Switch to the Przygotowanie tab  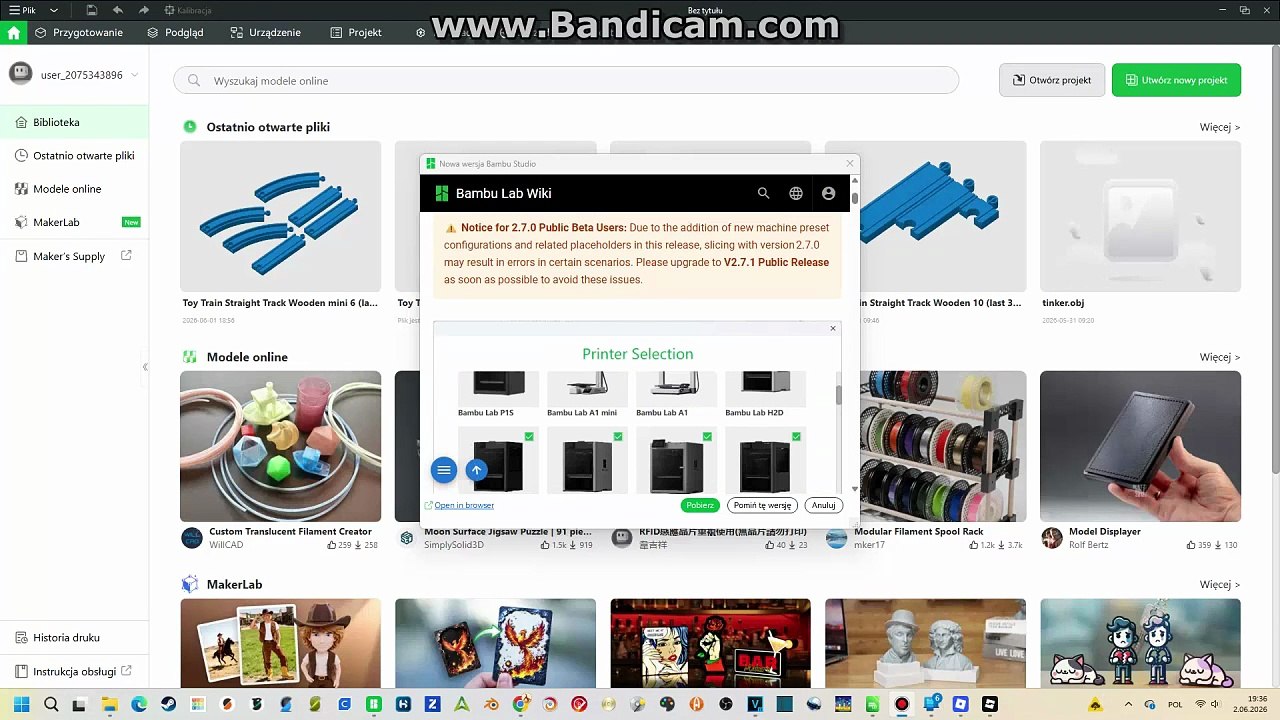79,32
